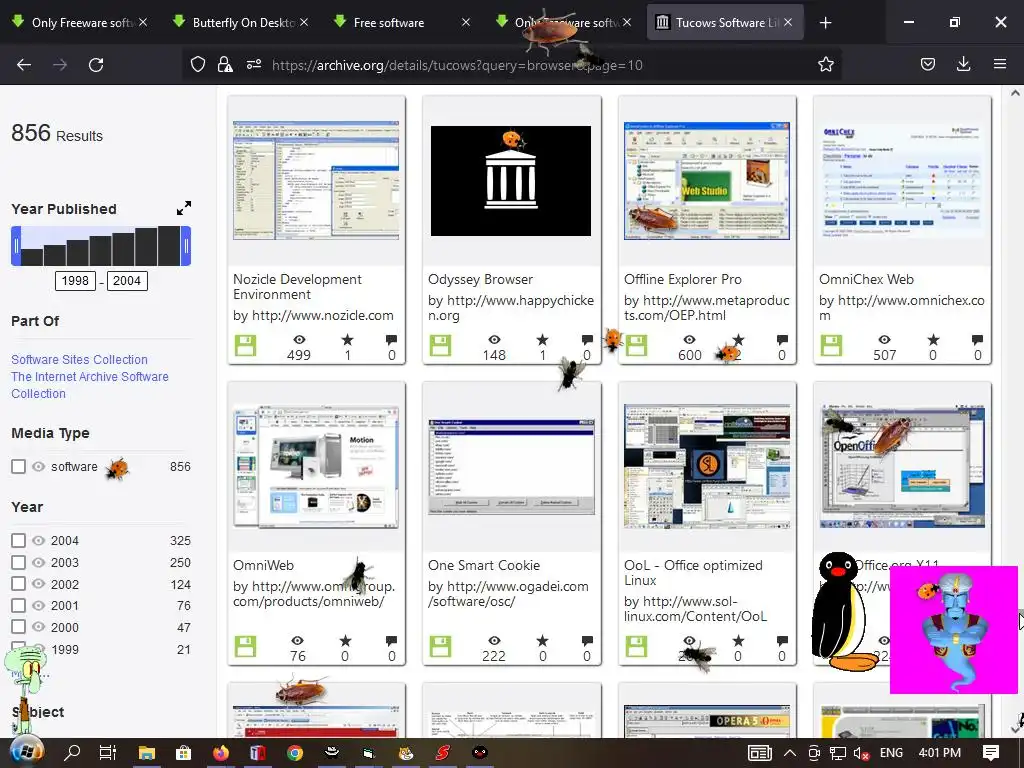This screenshot has width=1024, height=768.
Task: Check the software media type checkbox
Action: (x=18, y=466)
